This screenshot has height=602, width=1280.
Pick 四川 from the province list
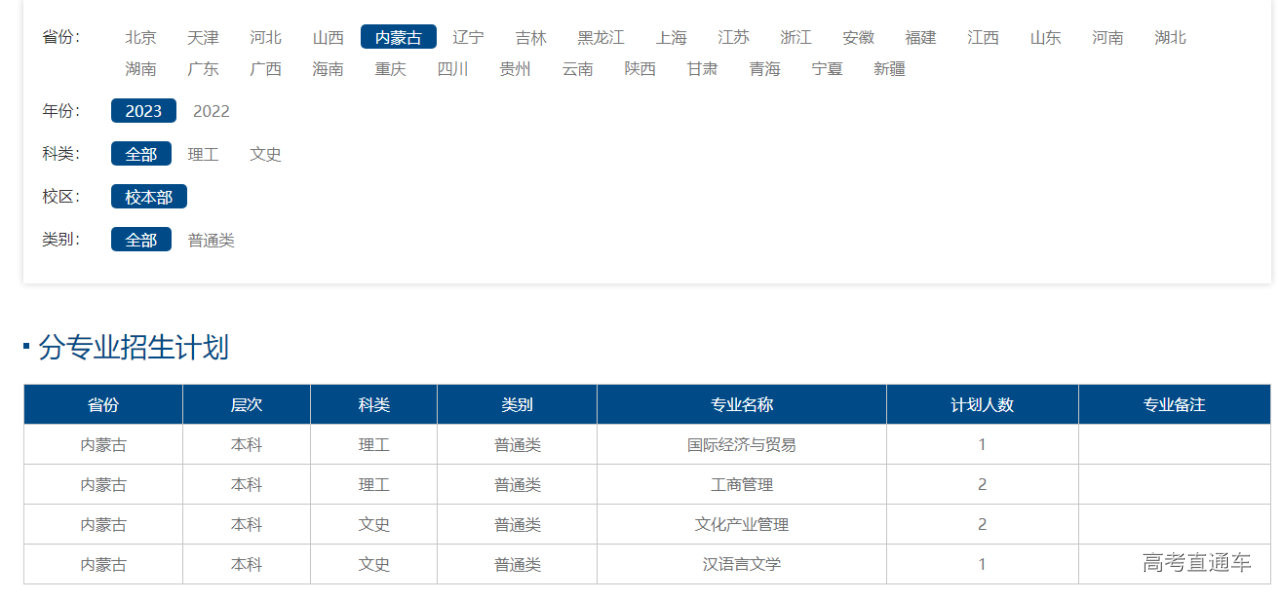[453, 69]
